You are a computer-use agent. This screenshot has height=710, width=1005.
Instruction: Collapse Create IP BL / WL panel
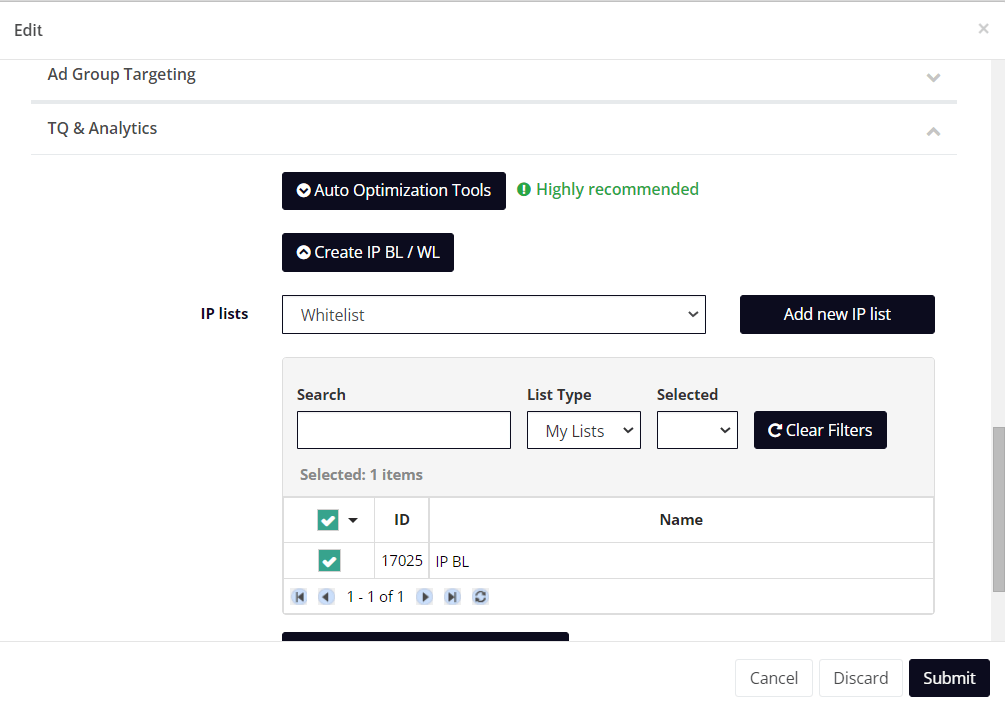368,252
